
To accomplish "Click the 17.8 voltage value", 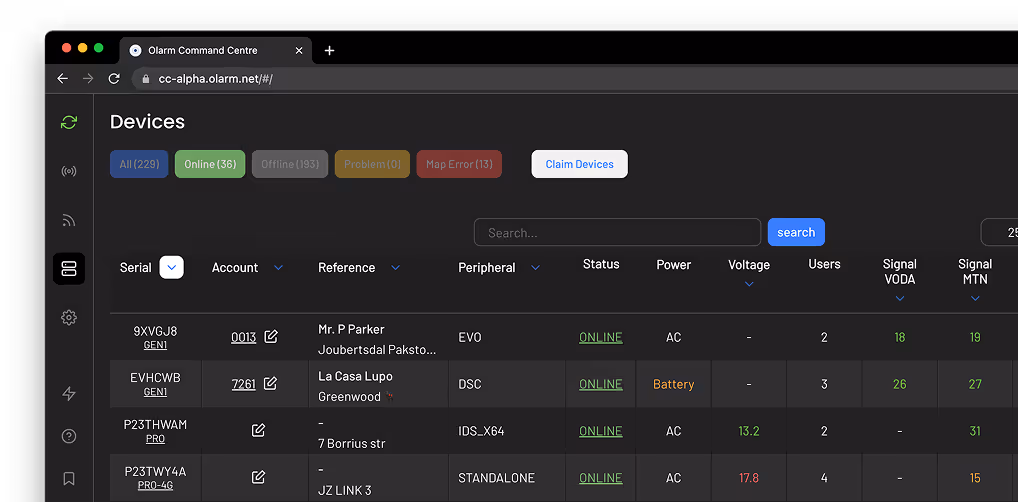I will [749, 478].
